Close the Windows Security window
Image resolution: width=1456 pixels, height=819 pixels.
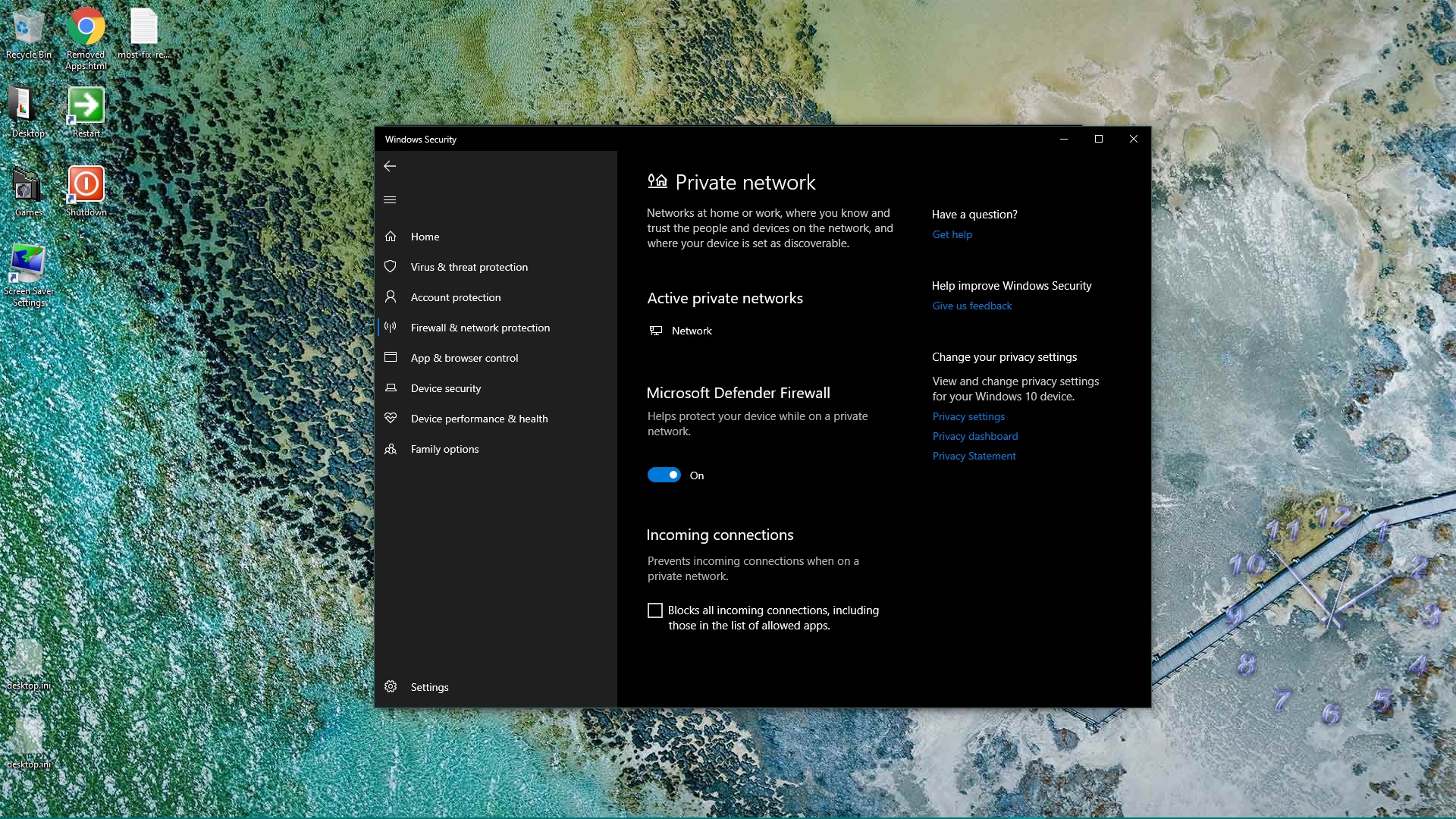(x=1134, y=139)
